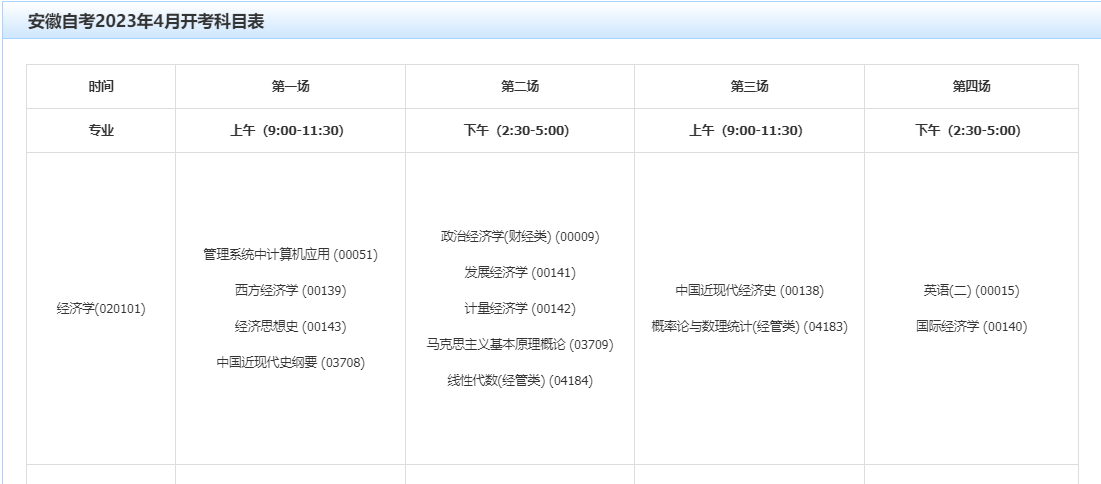Image resolution: width=1101 pixels, height=484 pixels.
Task: Click the page title 安徽自考2023年4月开考科目表
Action: [x=145, y=22]
